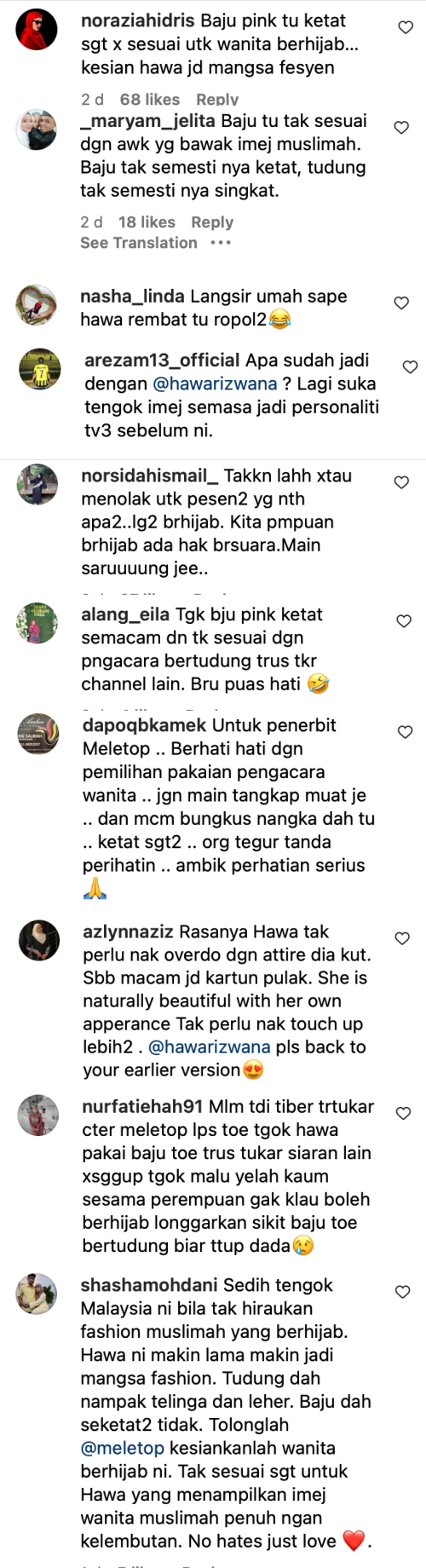Reply to _maryam_jelita's comment

tap(212, 222)
